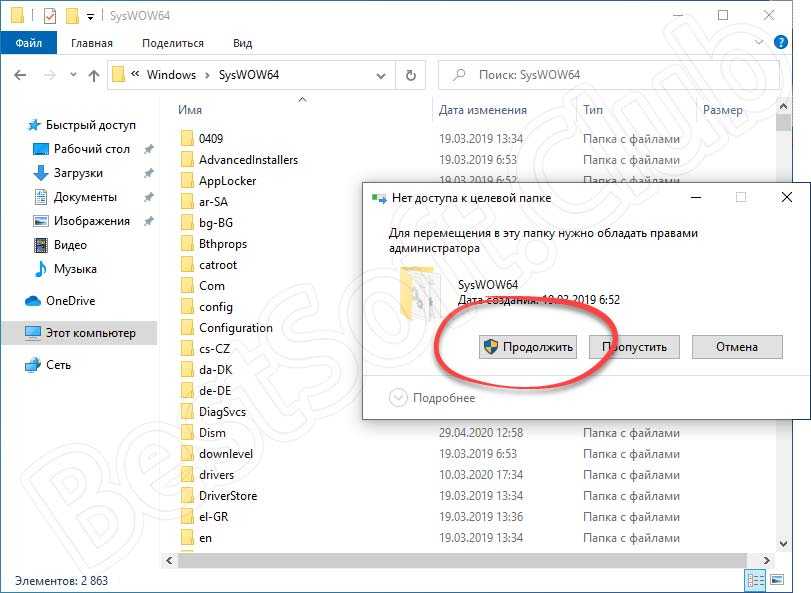Select Музыка in the navigation pane
The image size is (811, 593).
coord(65,269)
